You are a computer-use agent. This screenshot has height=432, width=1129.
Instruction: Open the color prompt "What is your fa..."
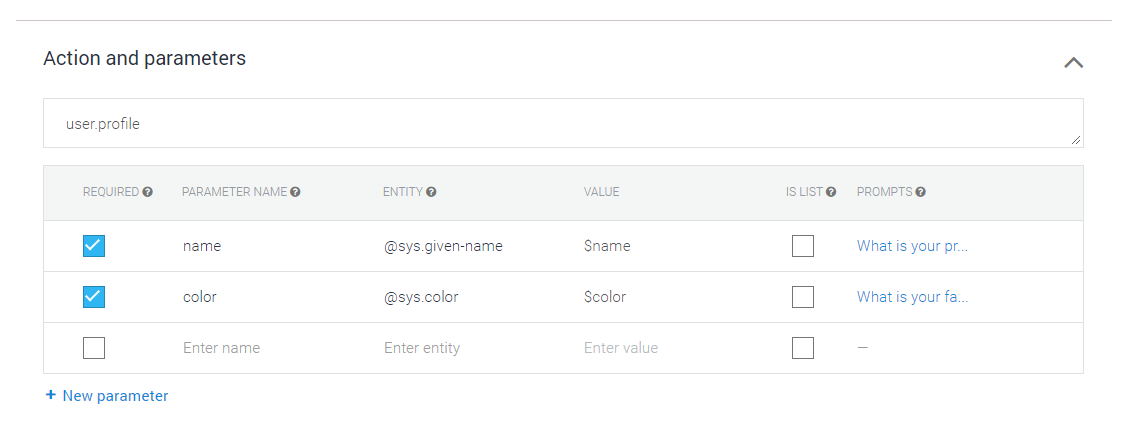tap(912, 297)
